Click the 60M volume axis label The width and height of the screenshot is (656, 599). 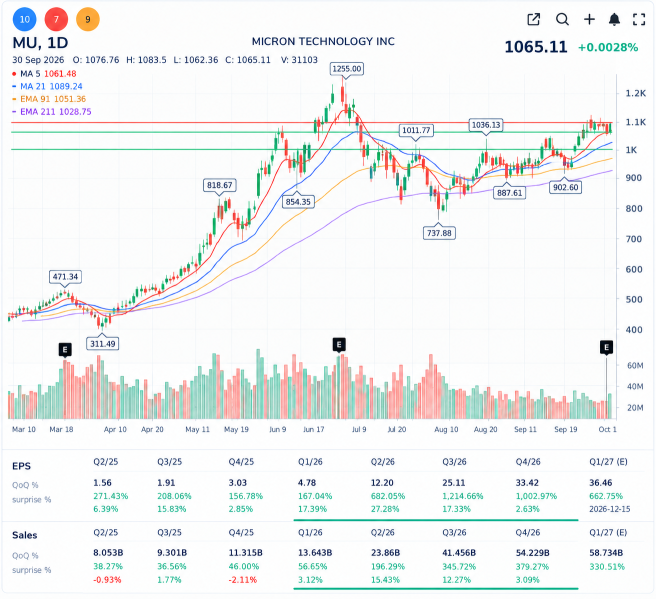pos(635,366)
